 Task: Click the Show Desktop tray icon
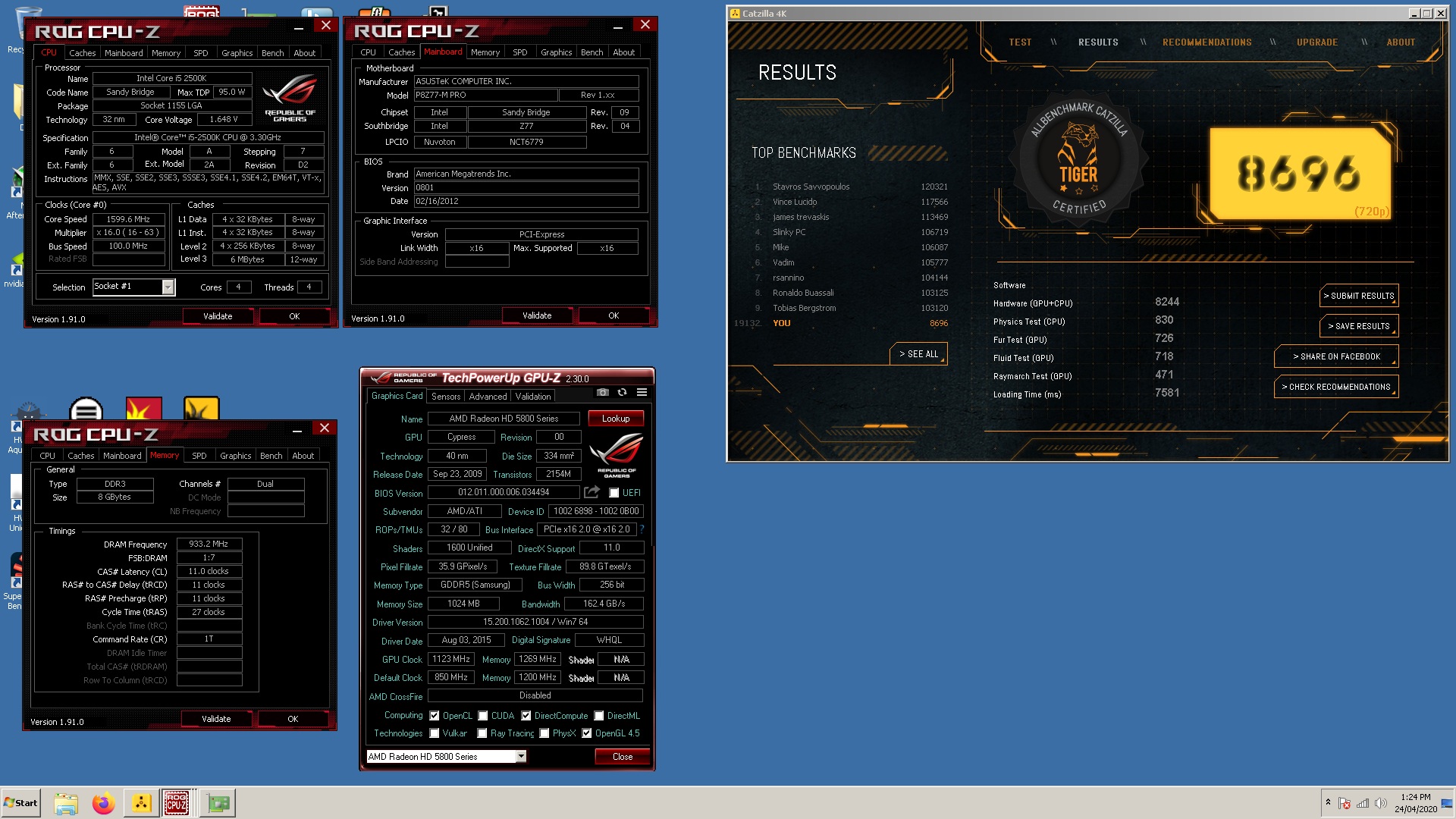point(1447,803)
